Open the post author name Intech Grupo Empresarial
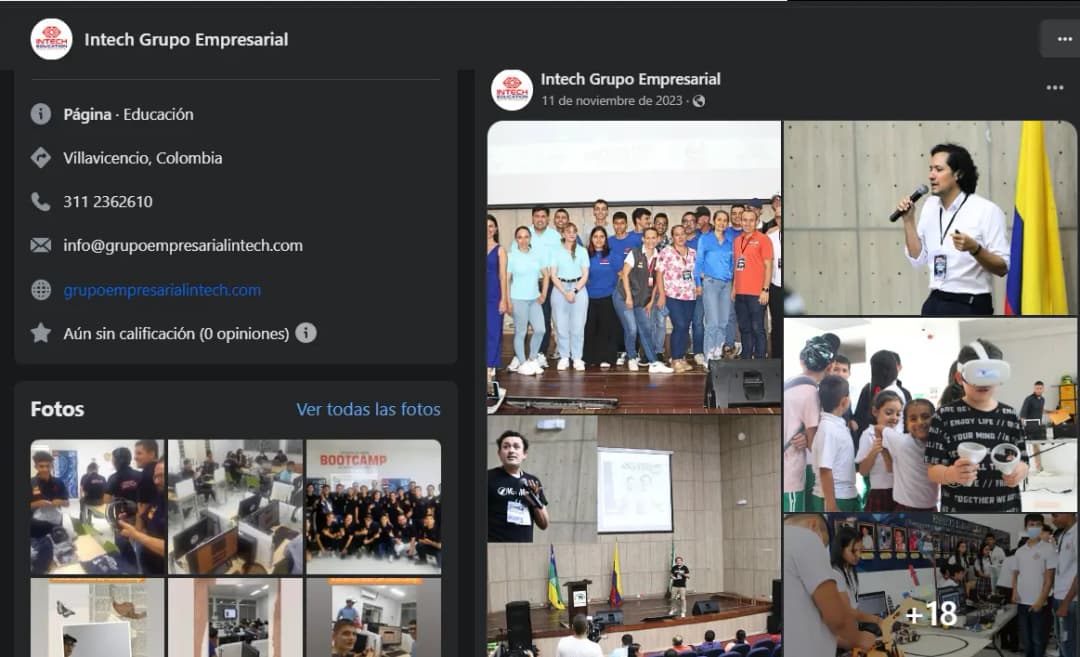Viewport: 1080px width, 657px height. [630, 79]
